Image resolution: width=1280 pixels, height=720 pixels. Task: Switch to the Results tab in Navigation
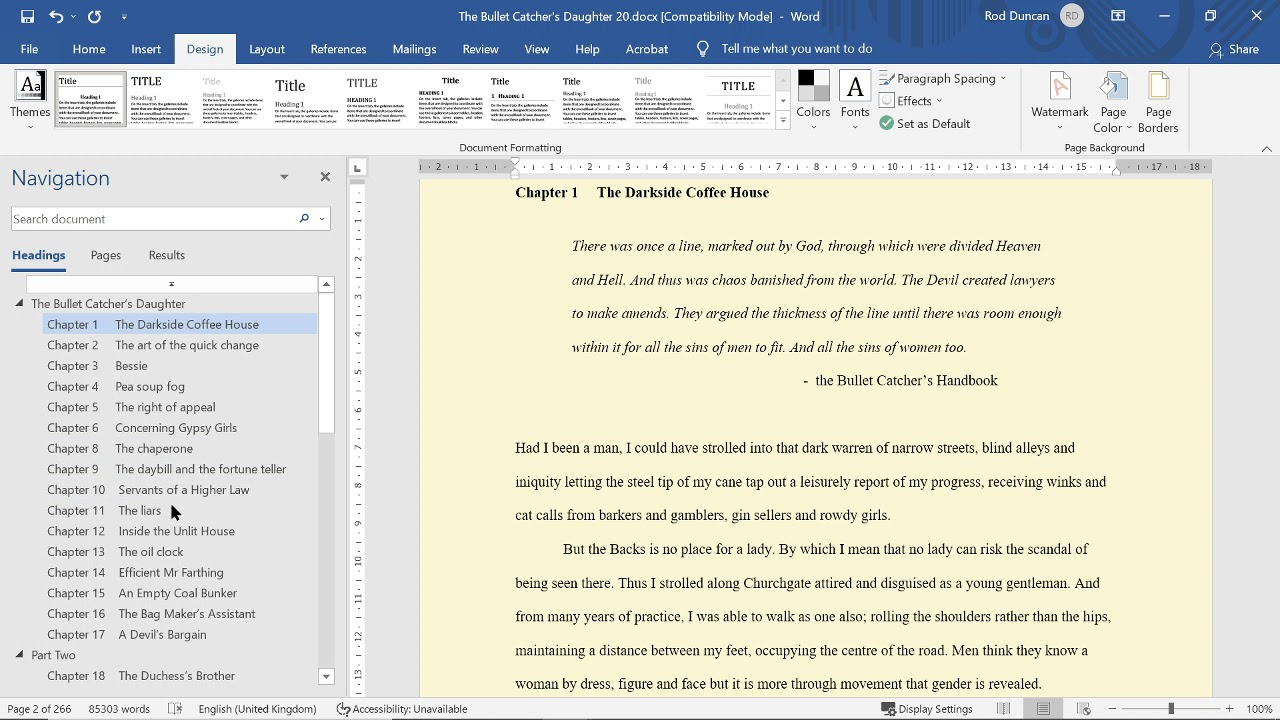click(x=167, y=255)
